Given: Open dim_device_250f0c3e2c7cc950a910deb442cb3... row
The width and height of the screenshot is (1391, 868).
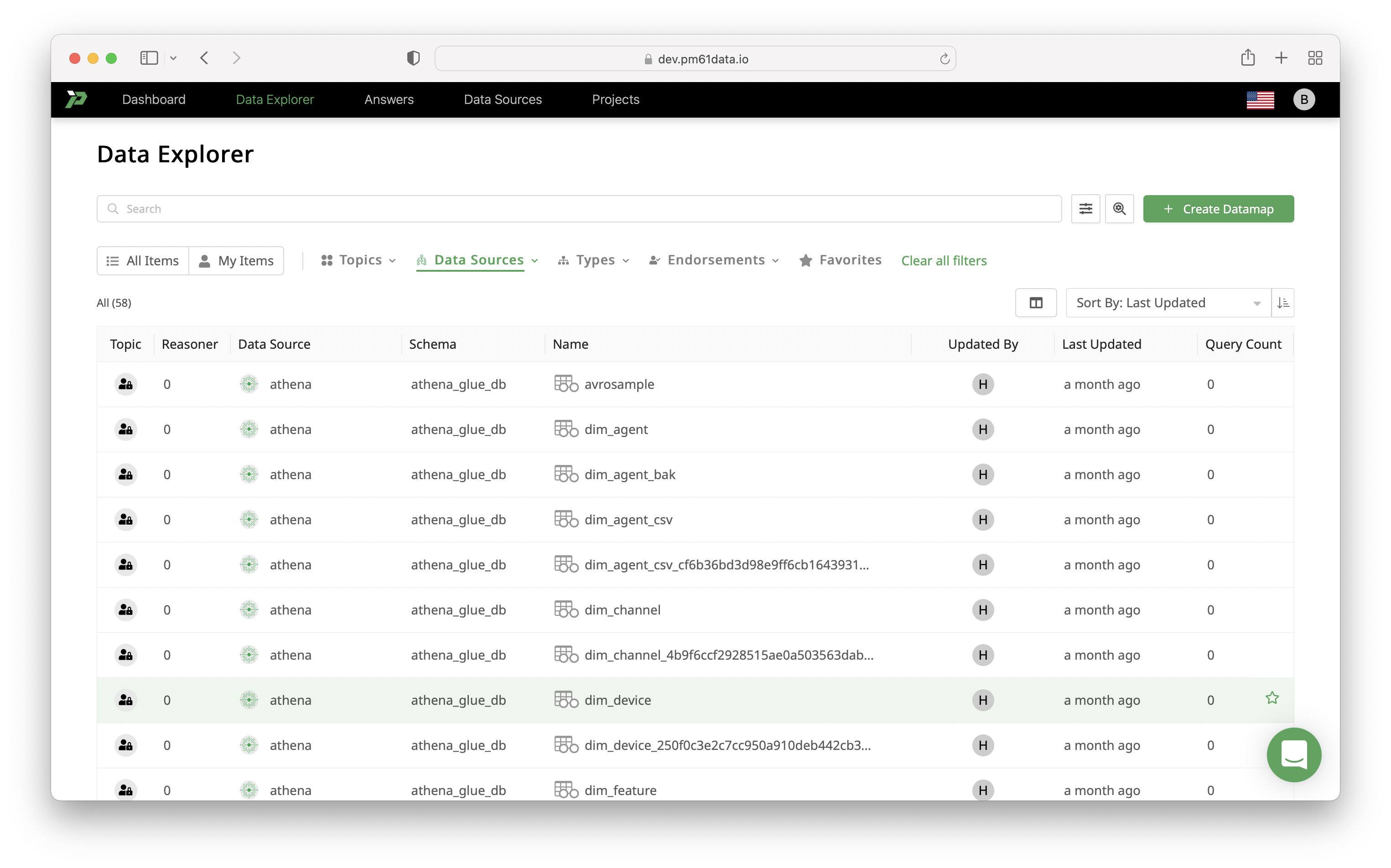Looking at the screenshot, I should (695, 745).
